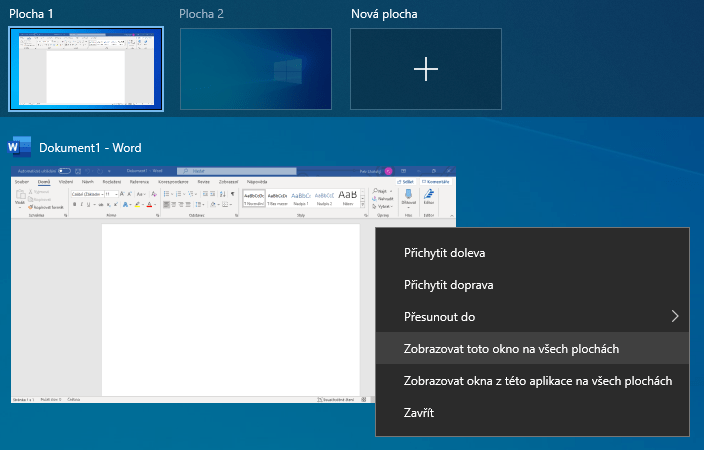Screen dimensions: 704x450
Task: Select Přichytit doleva from context menu
Action: (444, 253)
